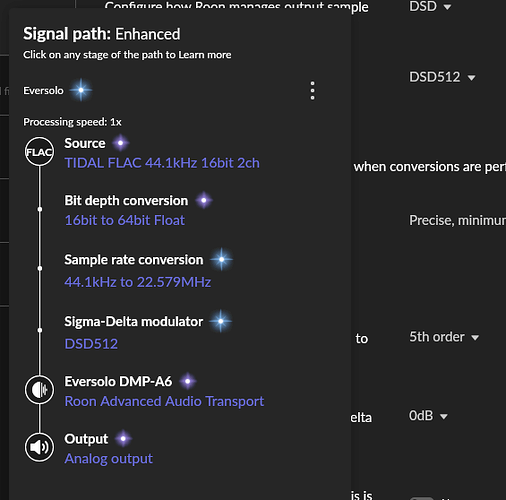Click the TIDAL FLAC 44.1kHz 16bit 2ch link
The image size is (506, 500).
pyautogui.click(x=162, y=163)
